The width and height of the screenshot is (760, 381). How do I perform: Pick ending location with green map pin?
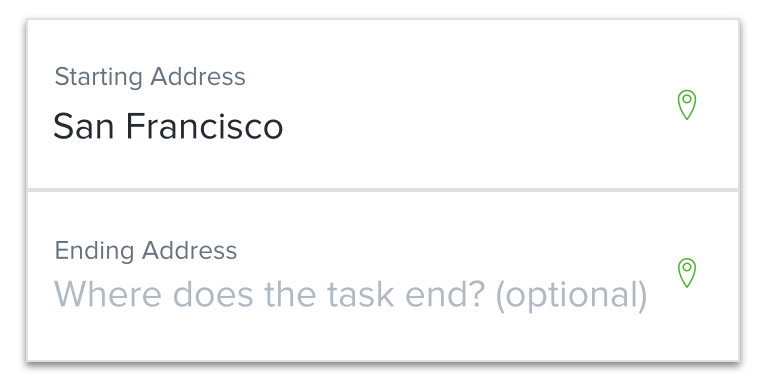(x=686, y=273)
